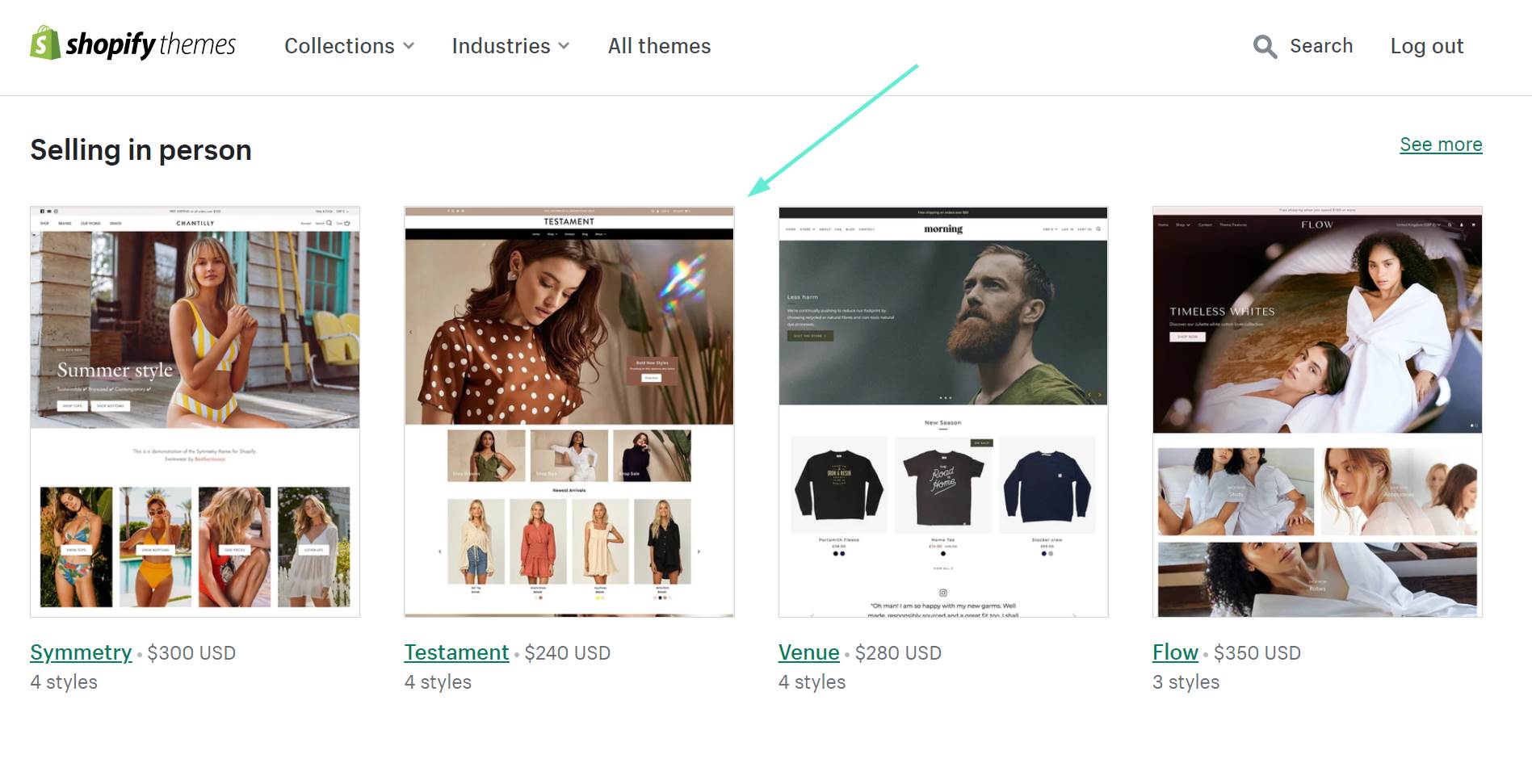Click the Shopify bag logo
Image resolution: width=1532 pixels, height=784 pixels.
[x=45, y=44]
